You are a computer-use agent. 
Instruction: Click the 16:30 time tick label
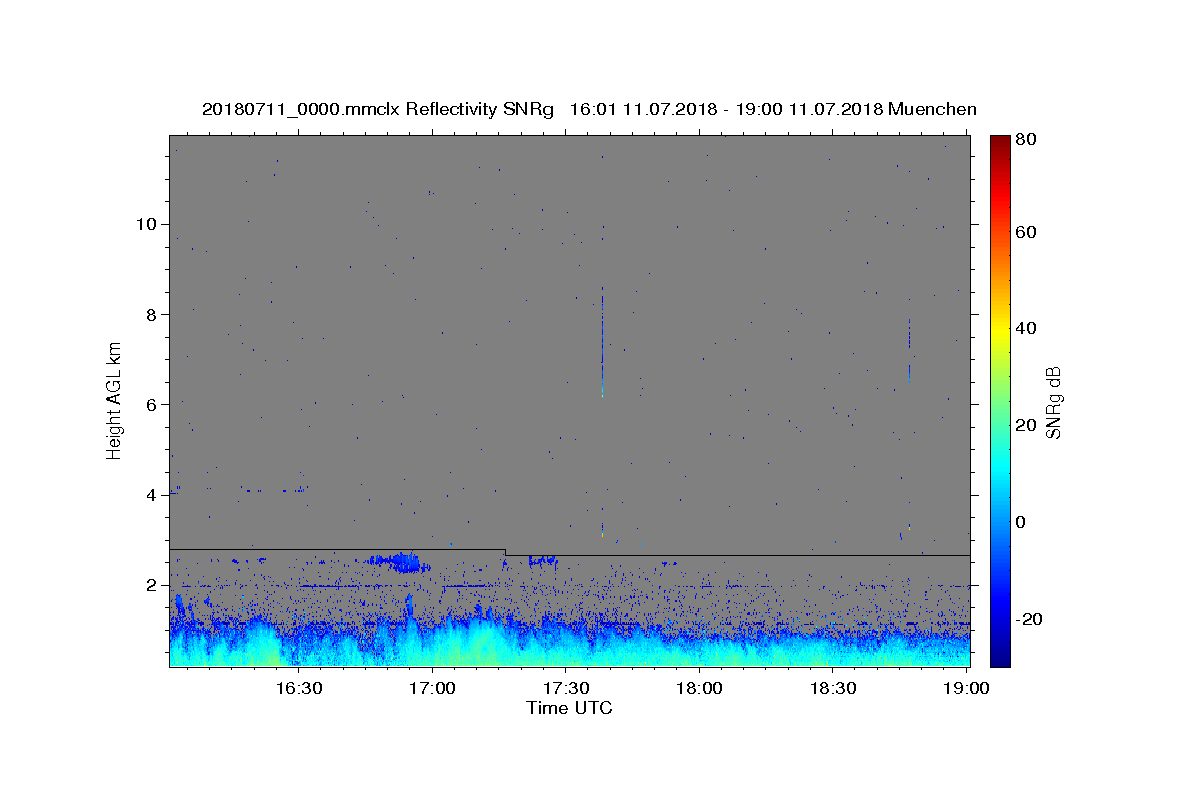[x=299, y=688]
